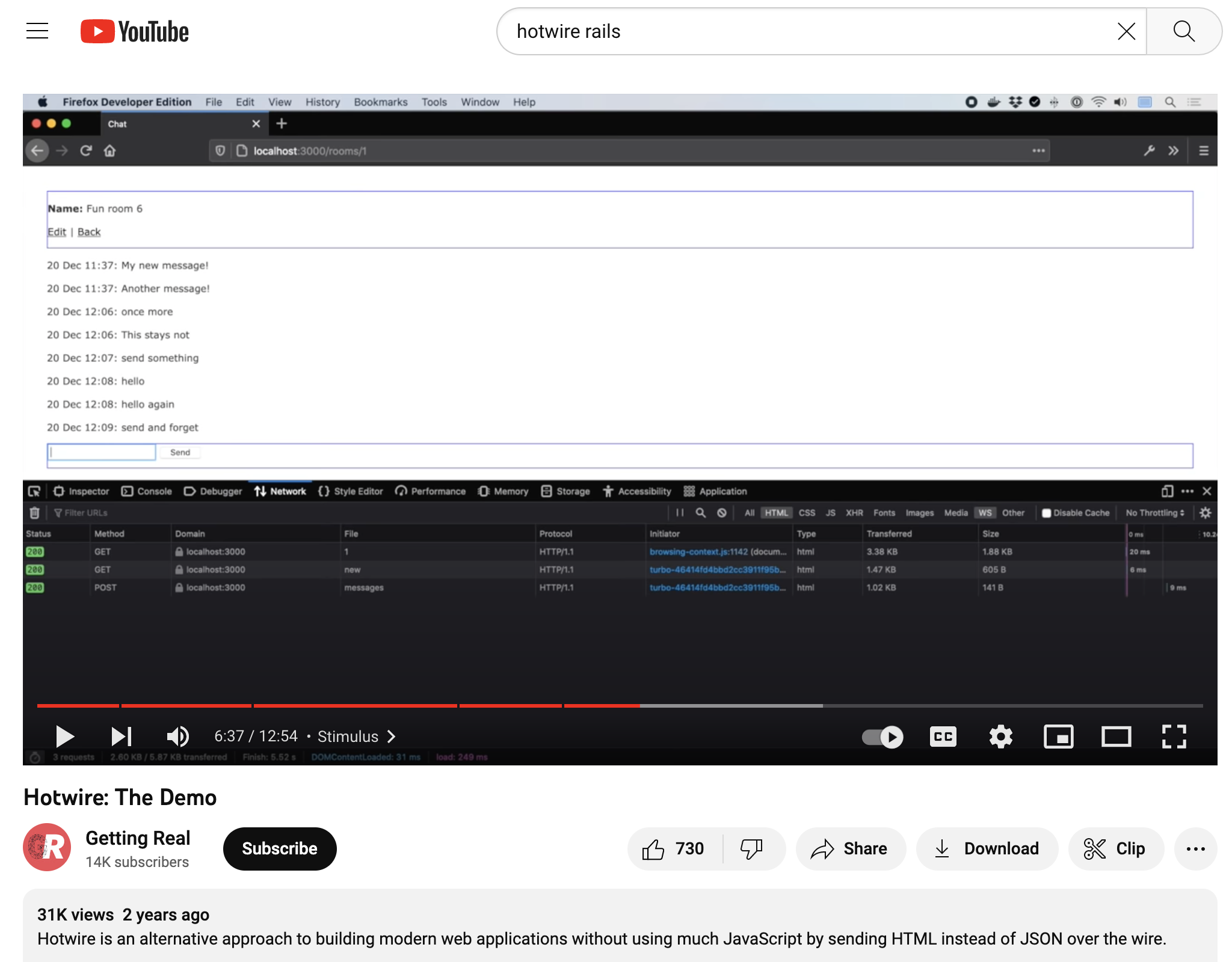The height and width of the screenshot is (962, 1232).
Task: Clear the search box with the X
Action: tap(1126, 31)
